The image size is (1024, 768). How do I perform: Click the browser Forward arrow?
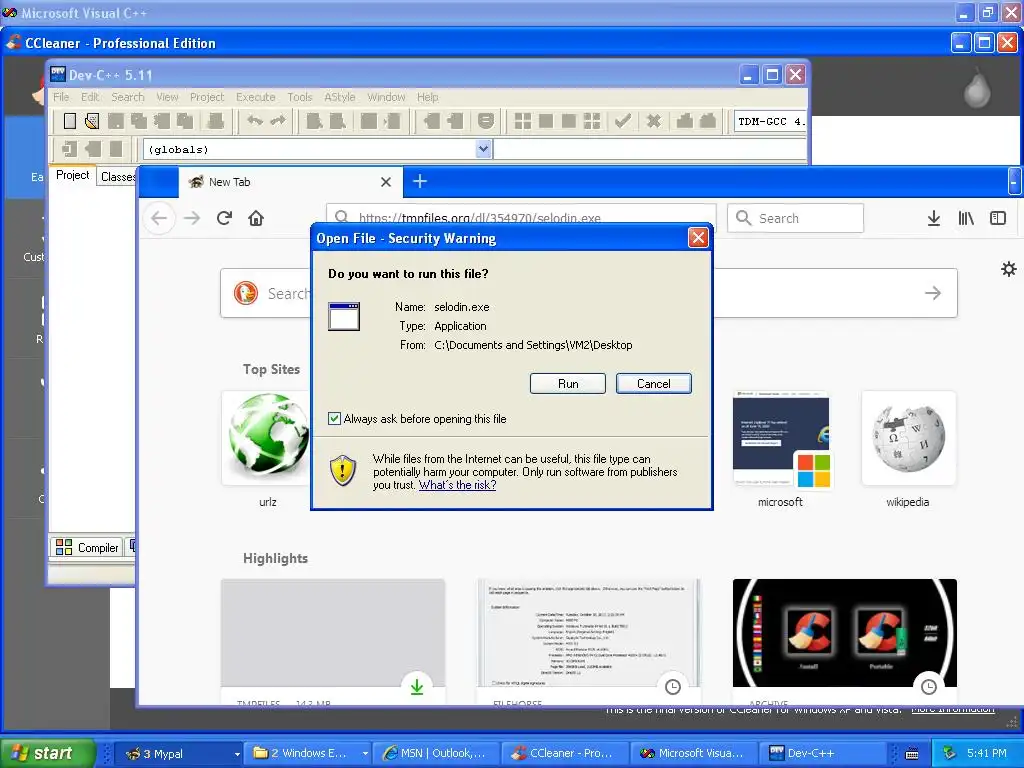pos(192,218)
